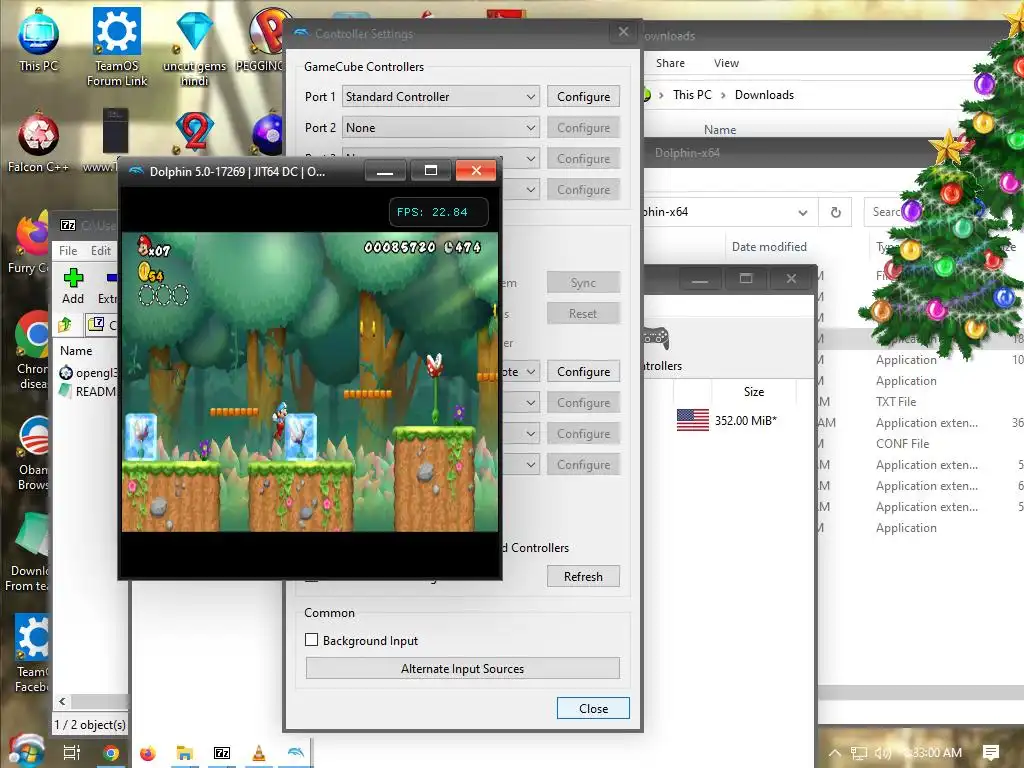Viewport: 1024px width, 768px height.
Task: Click the Sync button in Controller Settings
Action: point(583,283)
